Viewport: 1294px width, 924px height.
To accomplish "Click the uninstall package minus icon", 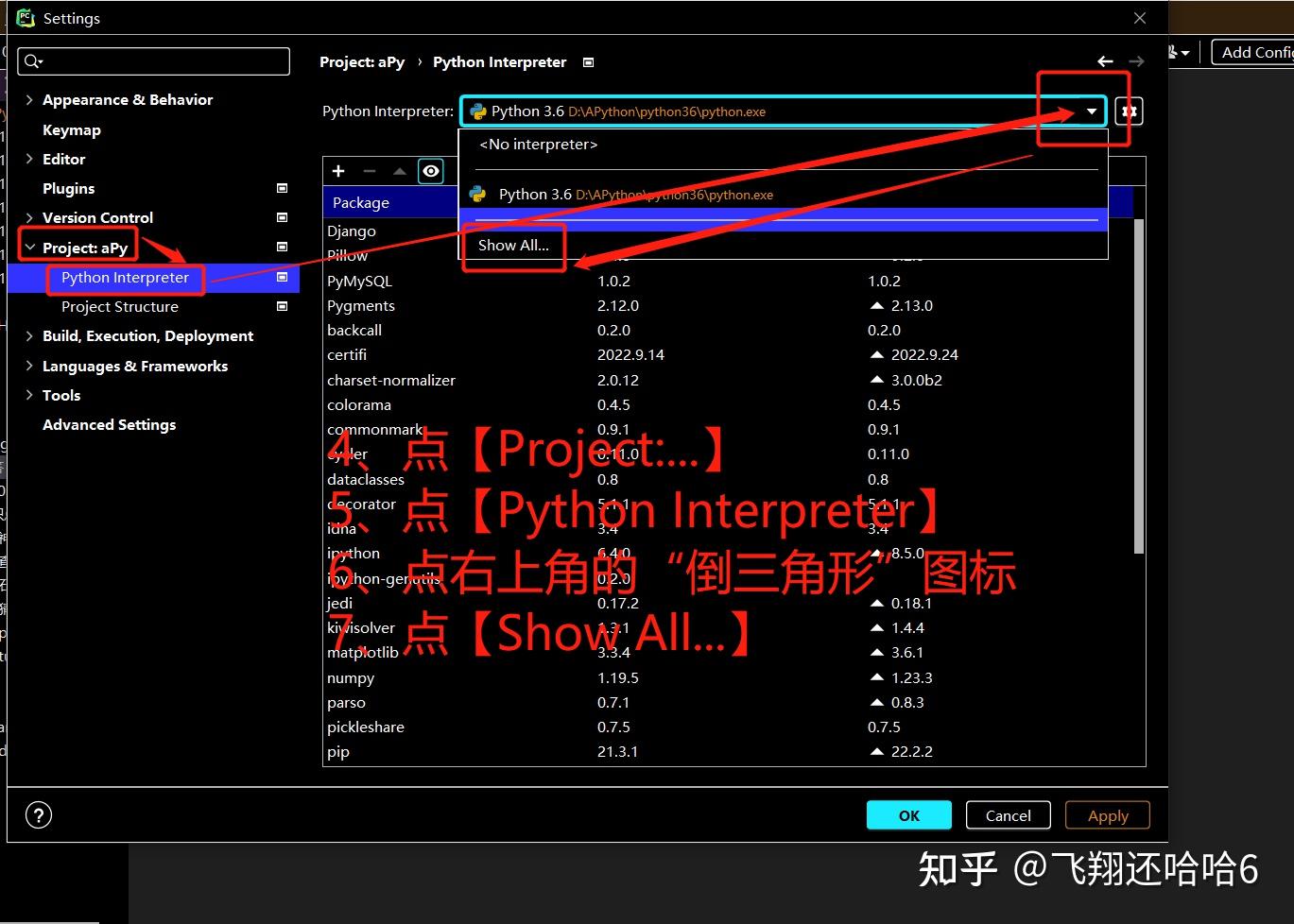I will [x=369, y=171].
